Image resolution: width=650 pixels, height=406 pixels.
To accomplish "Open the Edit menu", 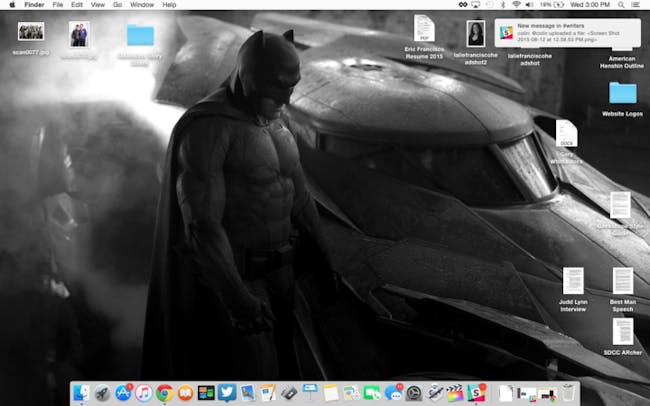I will click(77, 5).
